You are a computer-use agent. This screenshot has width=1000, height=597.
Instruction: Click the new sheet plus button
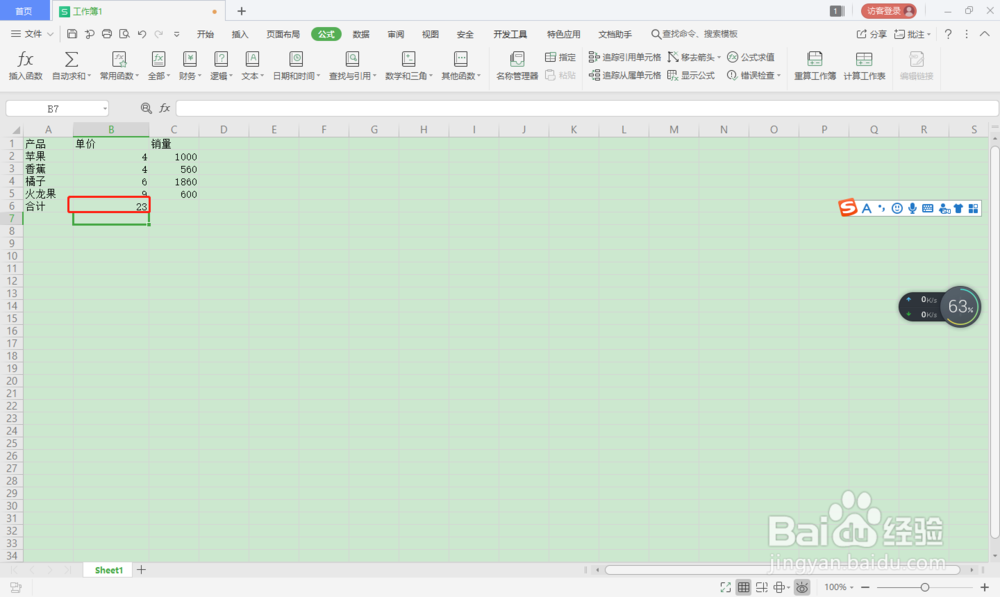coord(141,570)
